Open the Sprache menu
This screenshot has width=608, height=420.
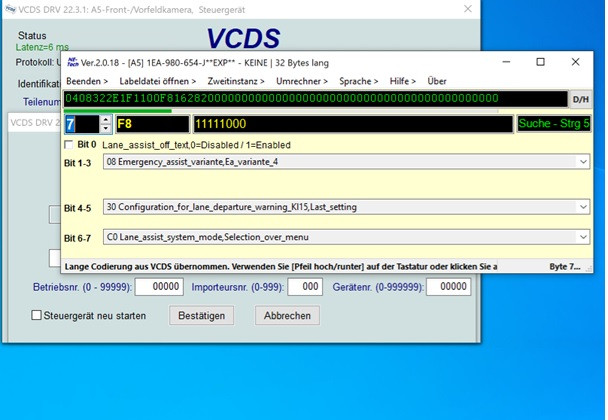point(358,81)
